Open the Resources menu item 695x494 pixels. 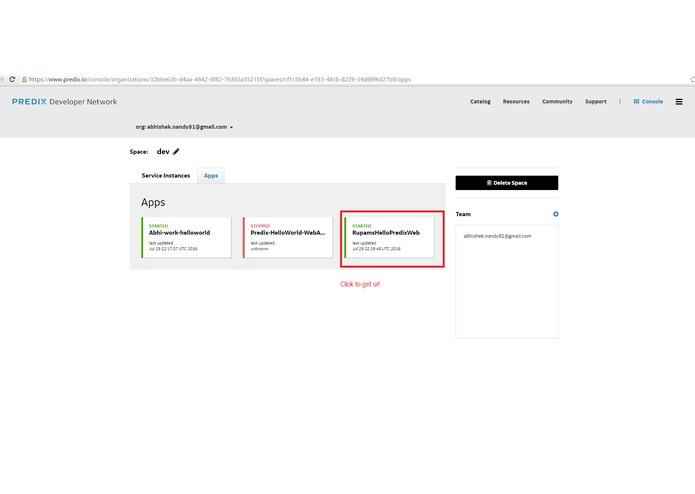point(516,101)
